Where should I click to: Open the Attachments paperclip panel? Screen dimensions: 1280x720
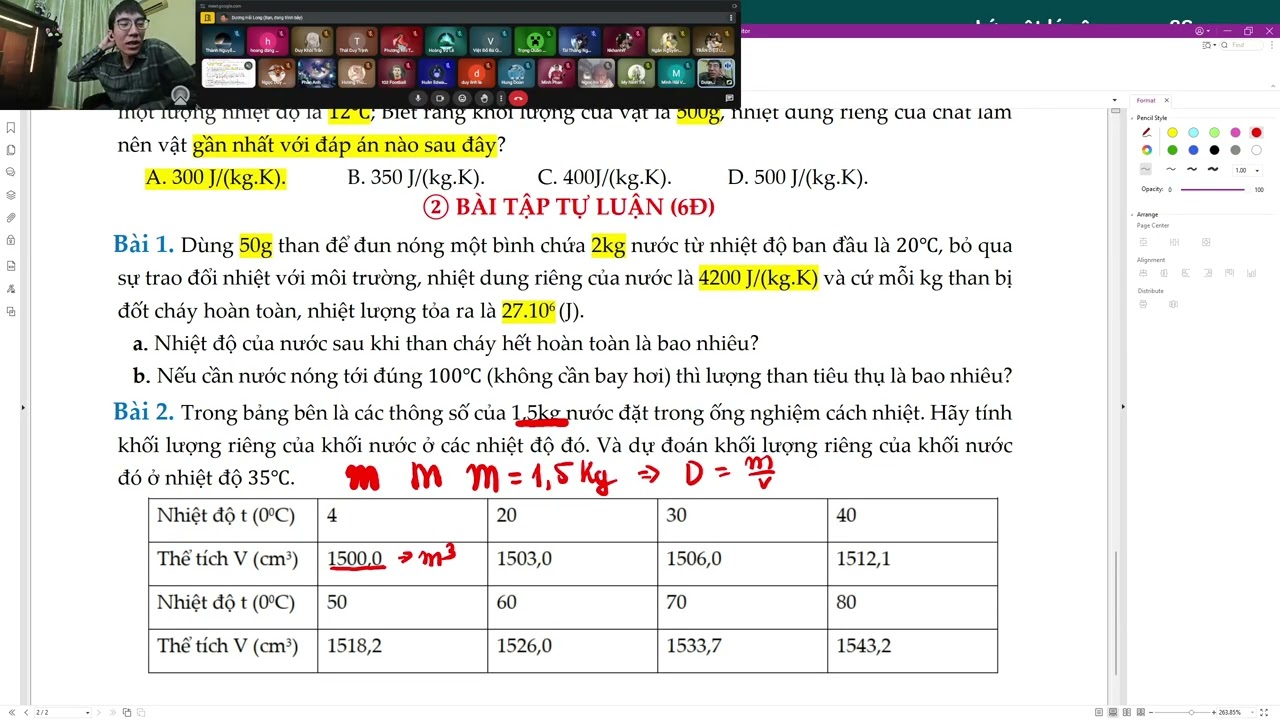11,217
